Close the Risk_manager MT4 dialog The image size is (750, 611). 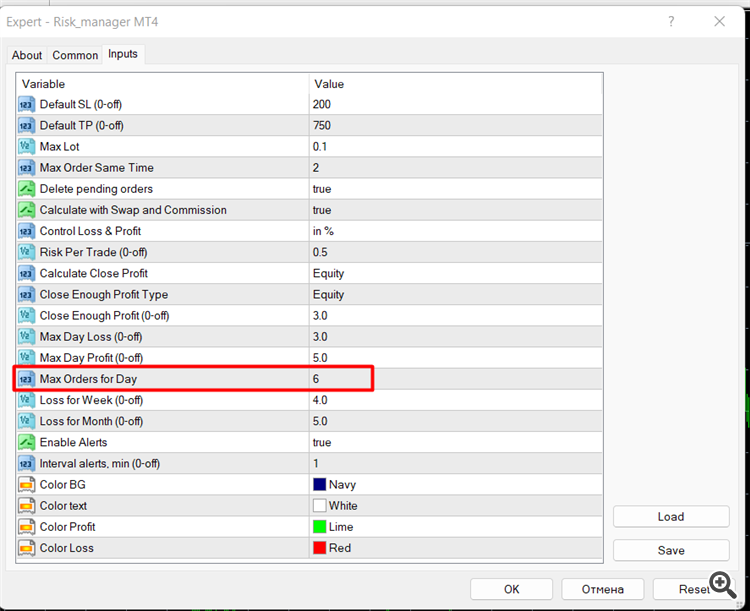pyautogui.click(x=719, y=22)
